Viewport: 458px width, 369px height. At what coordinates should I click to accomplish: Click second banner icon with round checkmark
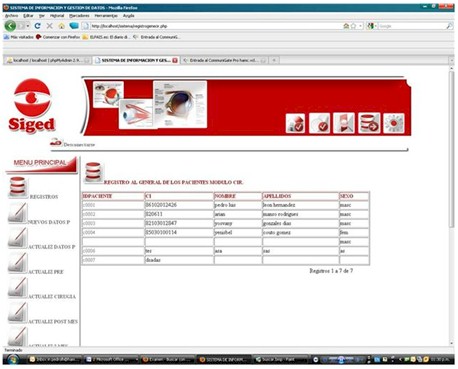tap(319, 123)
